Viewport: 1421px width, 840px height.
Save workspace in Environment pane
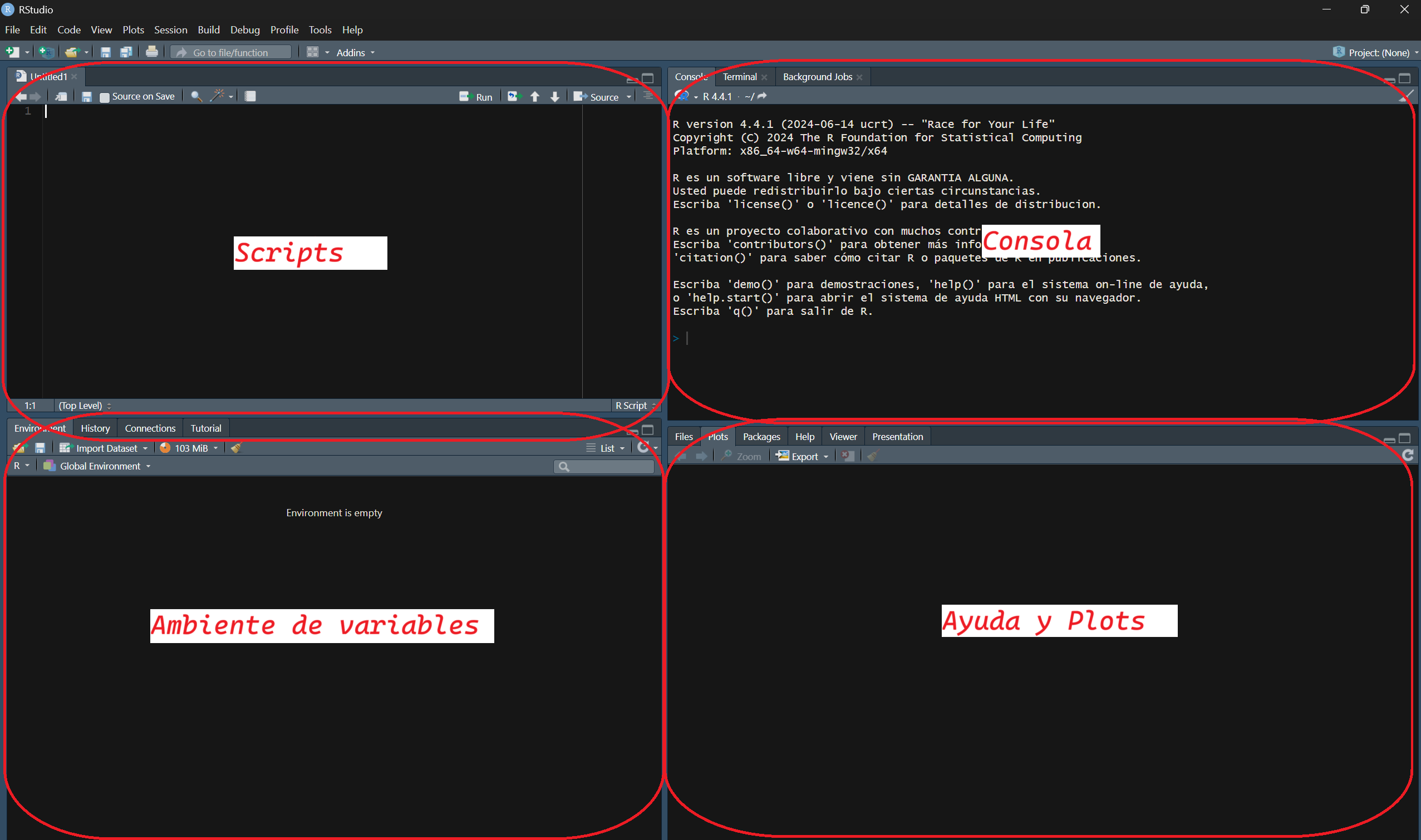(x=40, y=448)
